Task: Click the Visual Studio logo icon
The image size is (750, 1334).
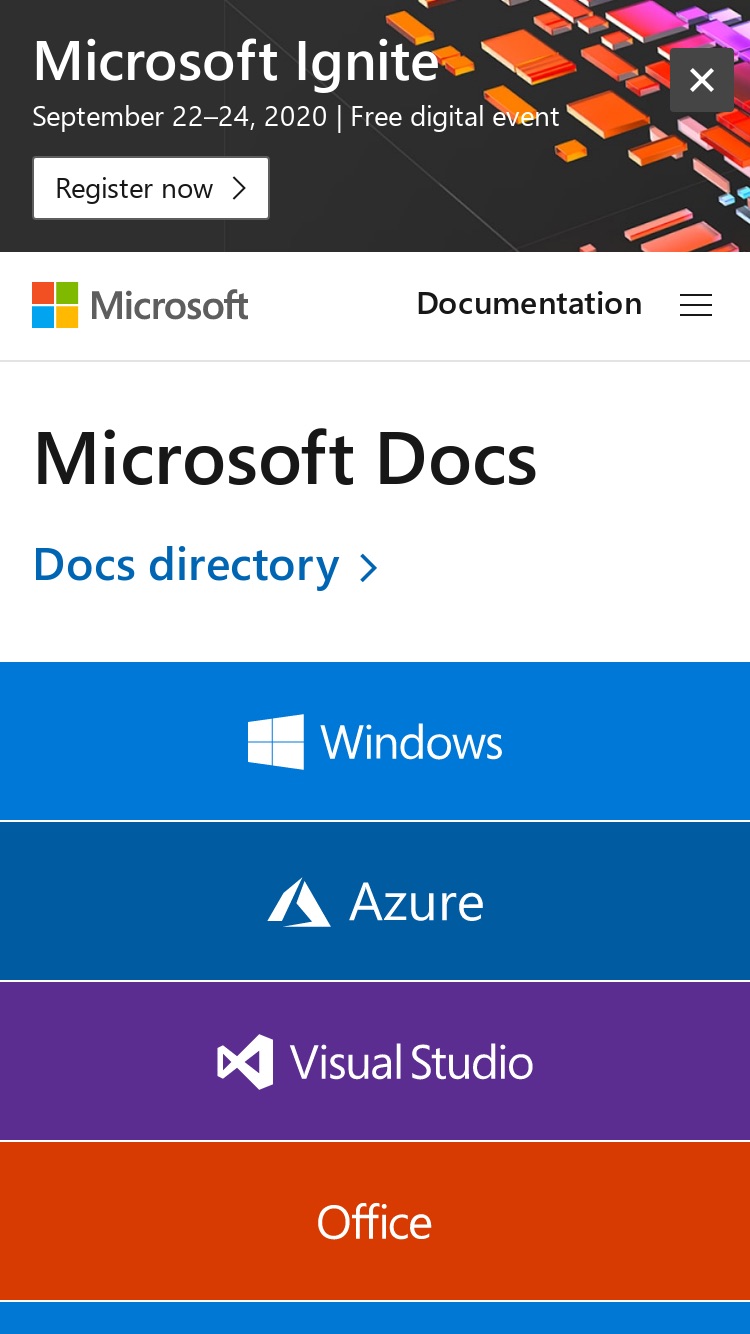Action: click(x=245, y=1062)
